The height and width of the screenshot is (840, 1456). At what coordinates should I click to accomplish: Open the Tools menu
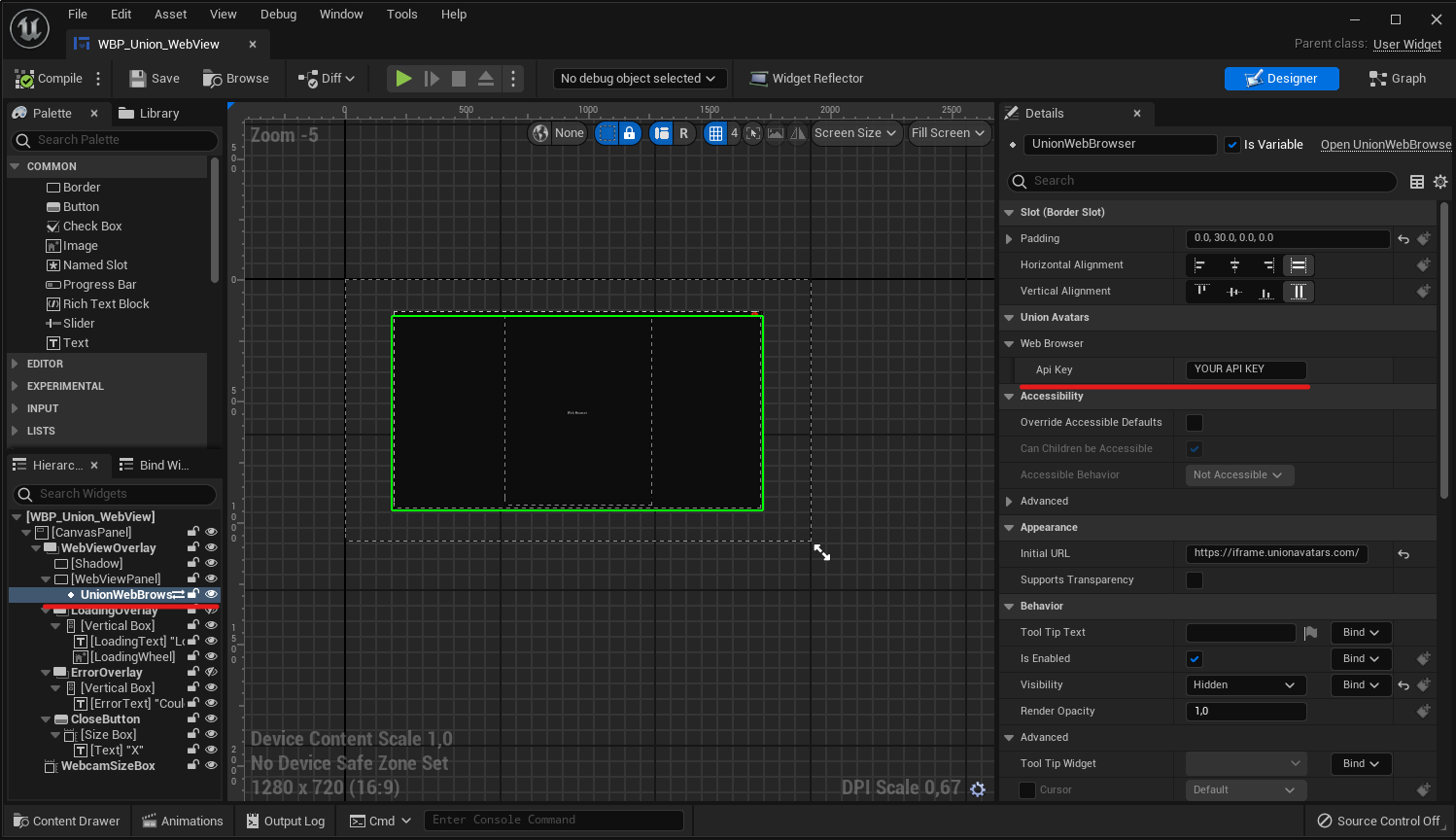tap(401, 14)
